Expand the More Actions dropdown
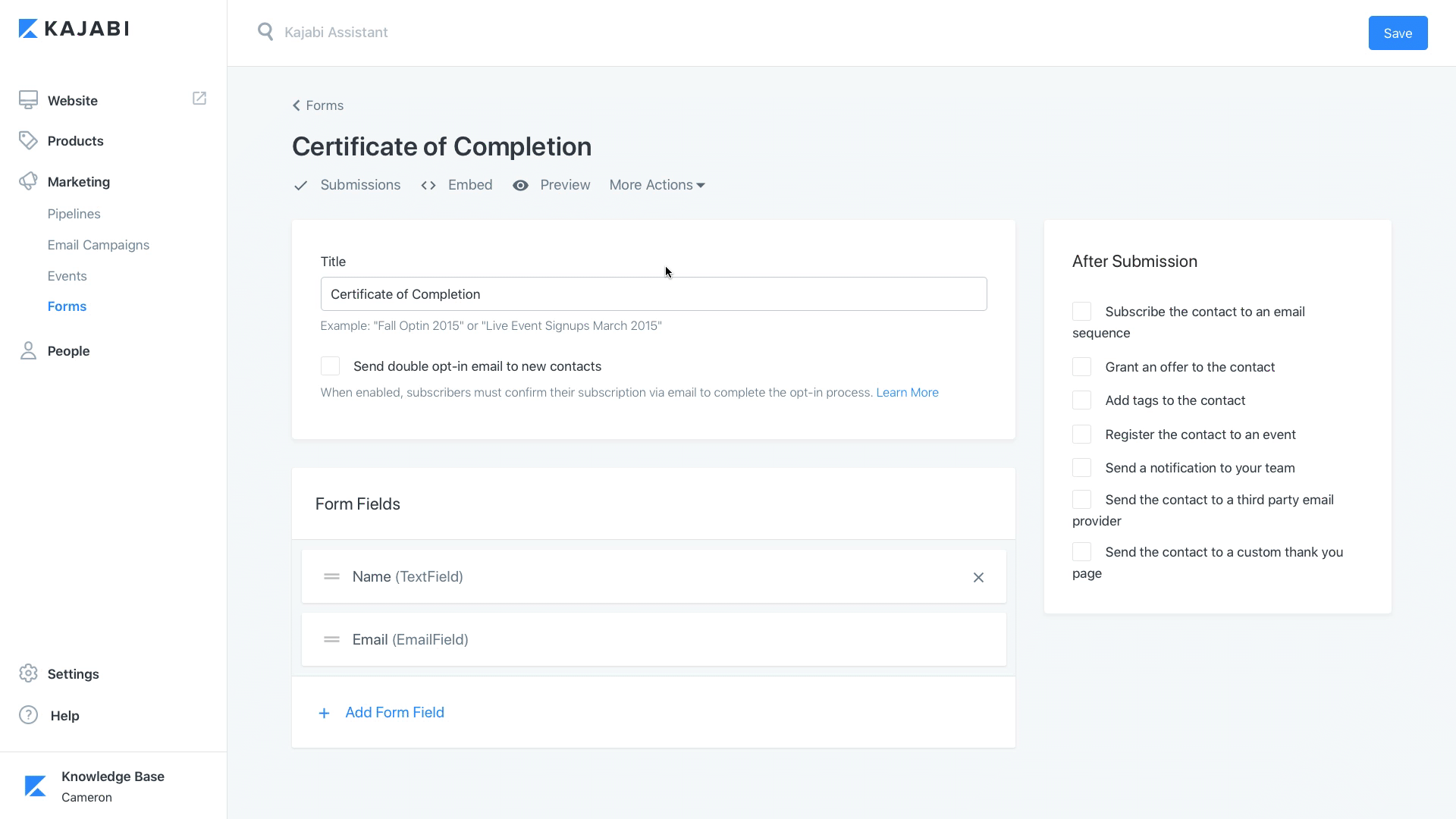Image resolution: width=1456 pixels, height=819 pixels. (657, 185)
